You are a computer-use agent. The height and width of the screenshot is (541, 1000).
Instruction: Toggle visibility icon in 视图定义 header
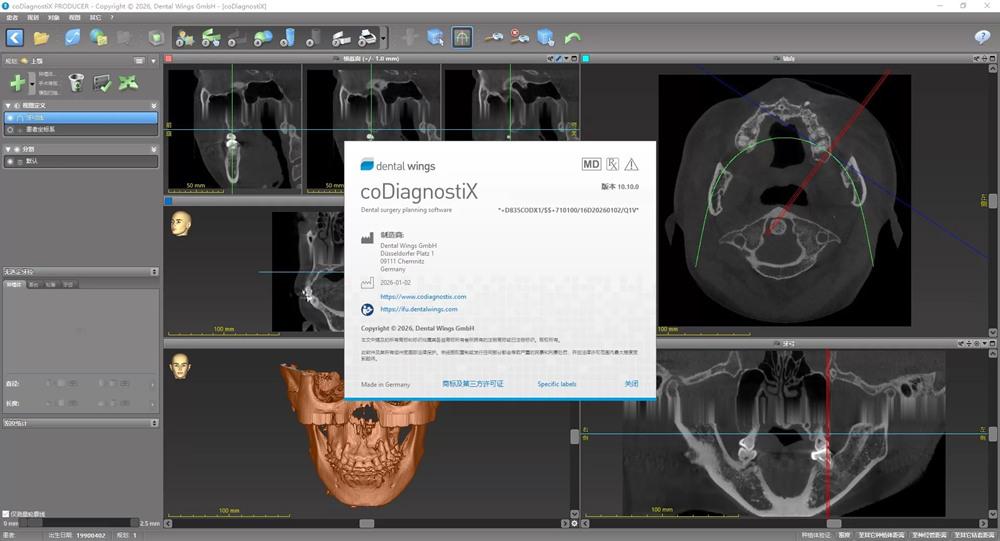(x=17, y=105)
